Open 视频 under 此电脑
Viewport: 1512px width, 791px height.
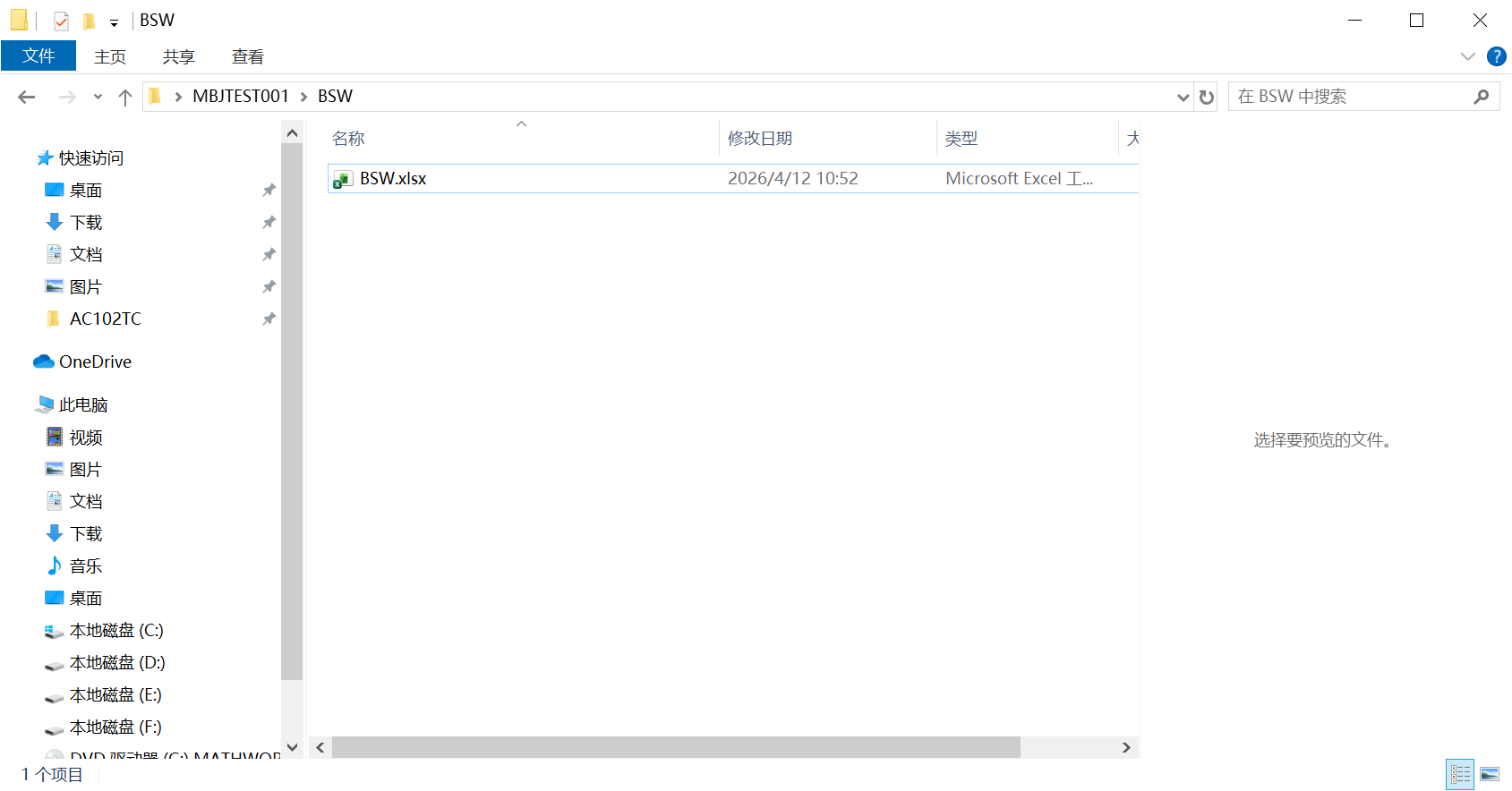(x=86, y=438)
